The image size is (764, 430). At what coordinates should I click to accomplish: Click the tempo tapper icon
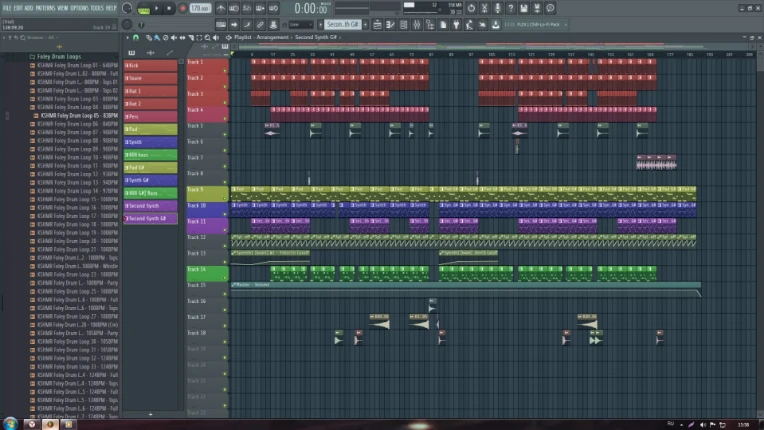[469, 24]
